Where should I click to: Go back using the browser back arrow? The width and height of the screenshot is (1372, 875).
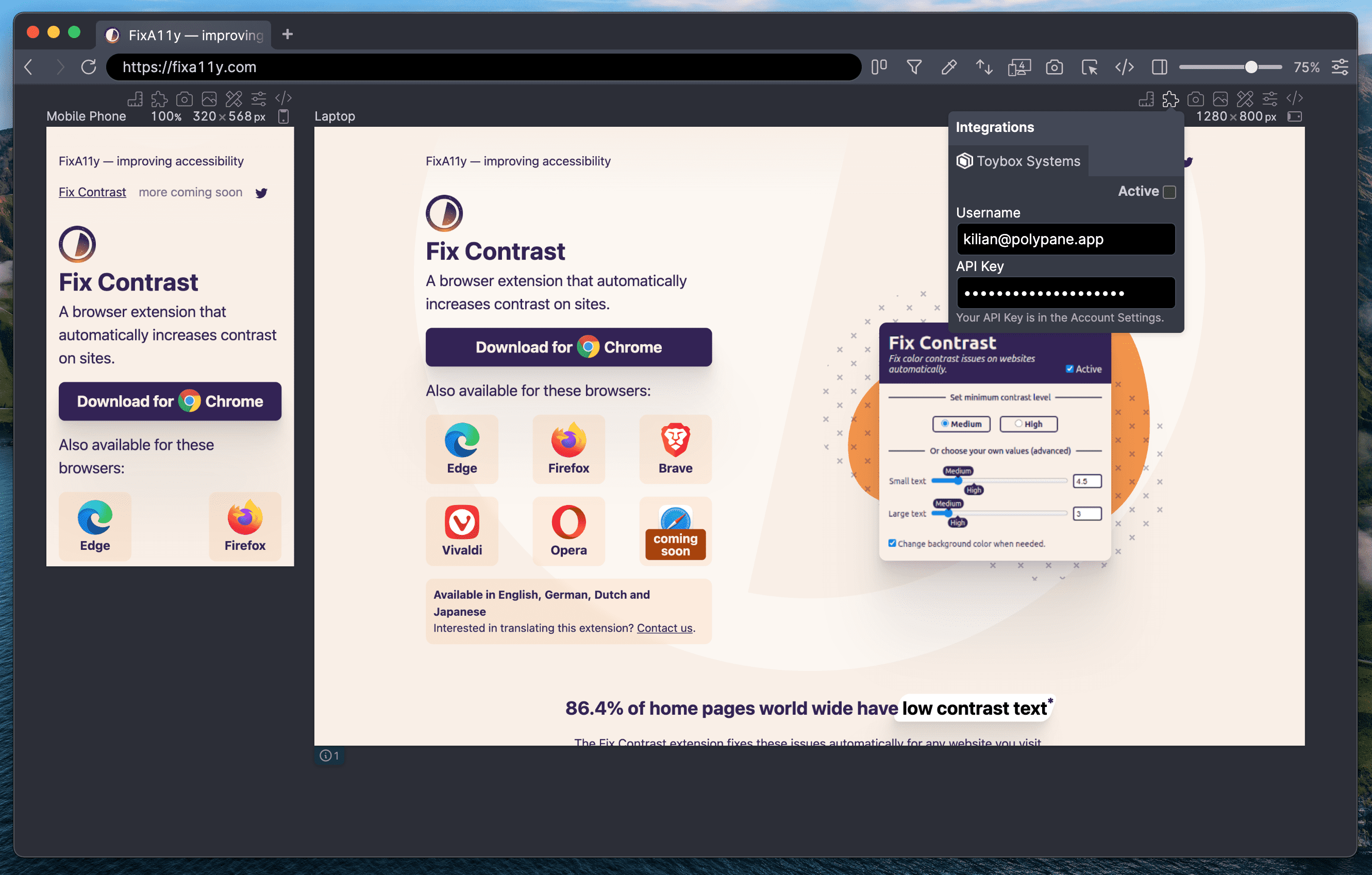coord(29,67)
